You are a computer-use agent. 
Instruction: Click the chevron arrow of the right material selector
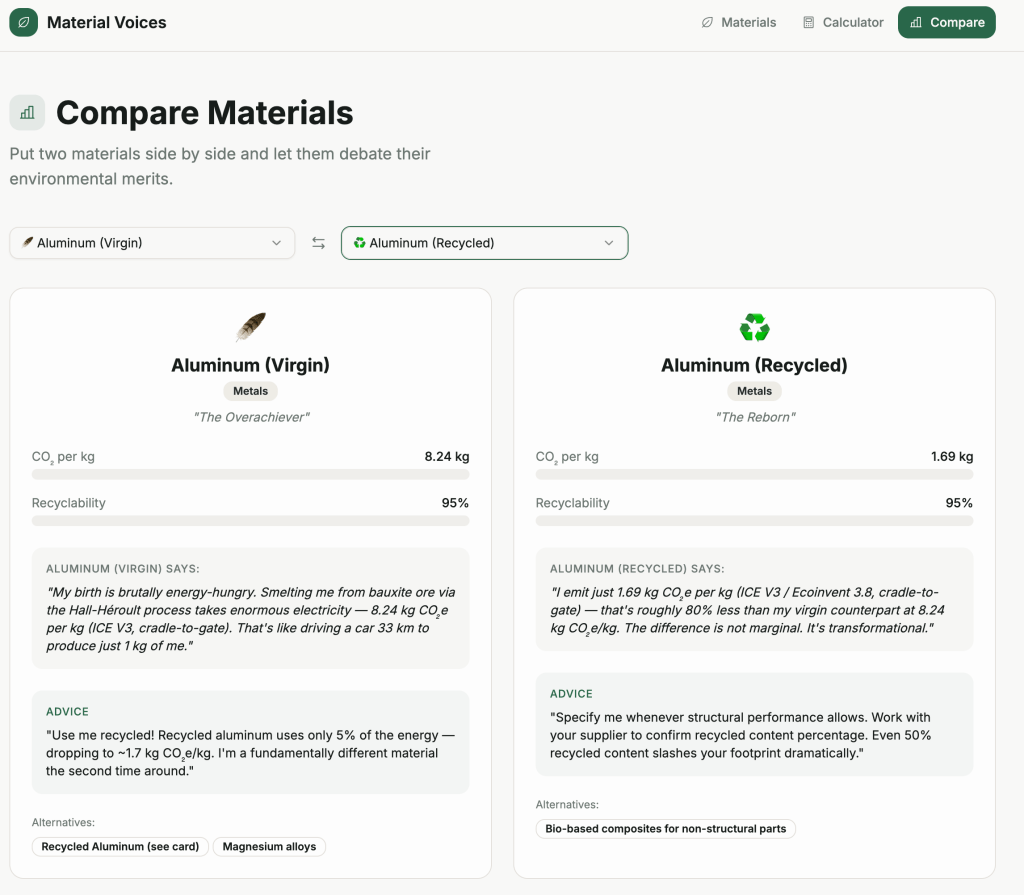tap(609, 243)
